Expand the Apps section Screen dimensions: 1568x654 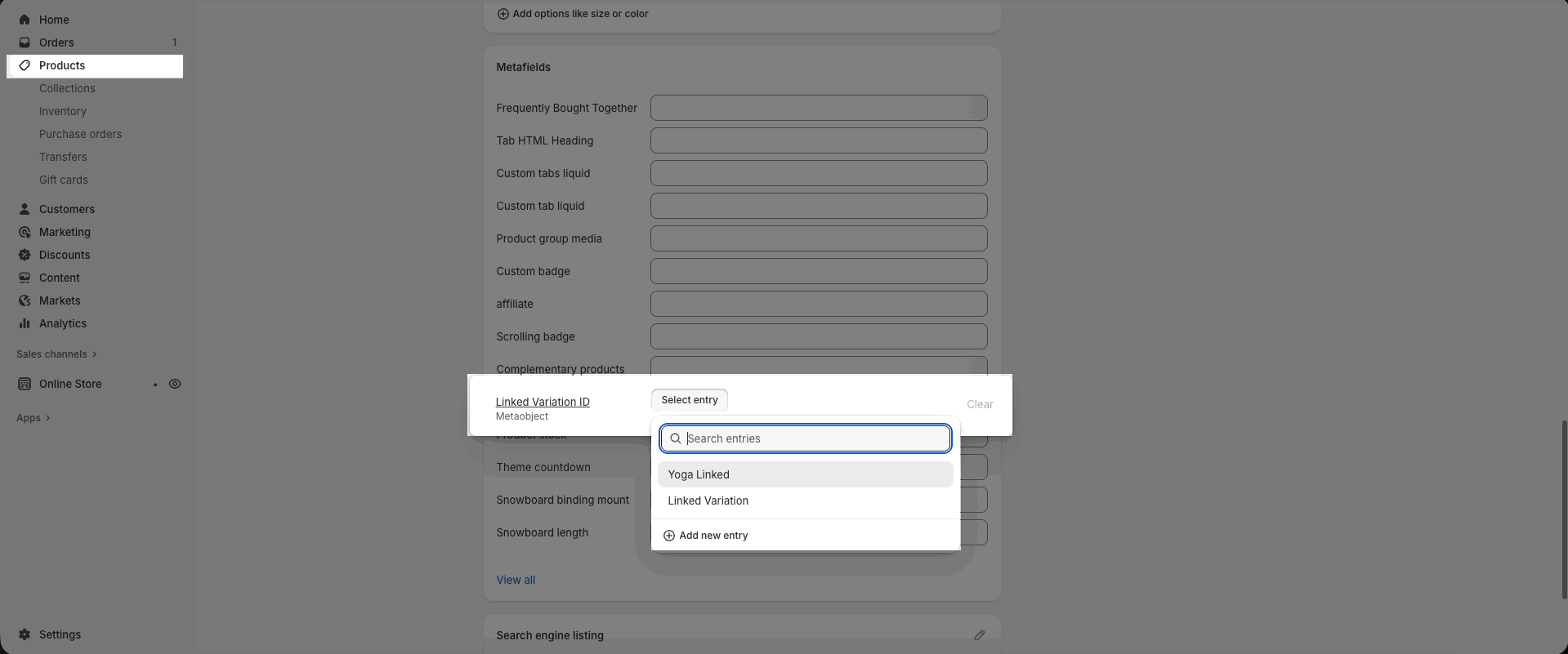tap(34, 418)
